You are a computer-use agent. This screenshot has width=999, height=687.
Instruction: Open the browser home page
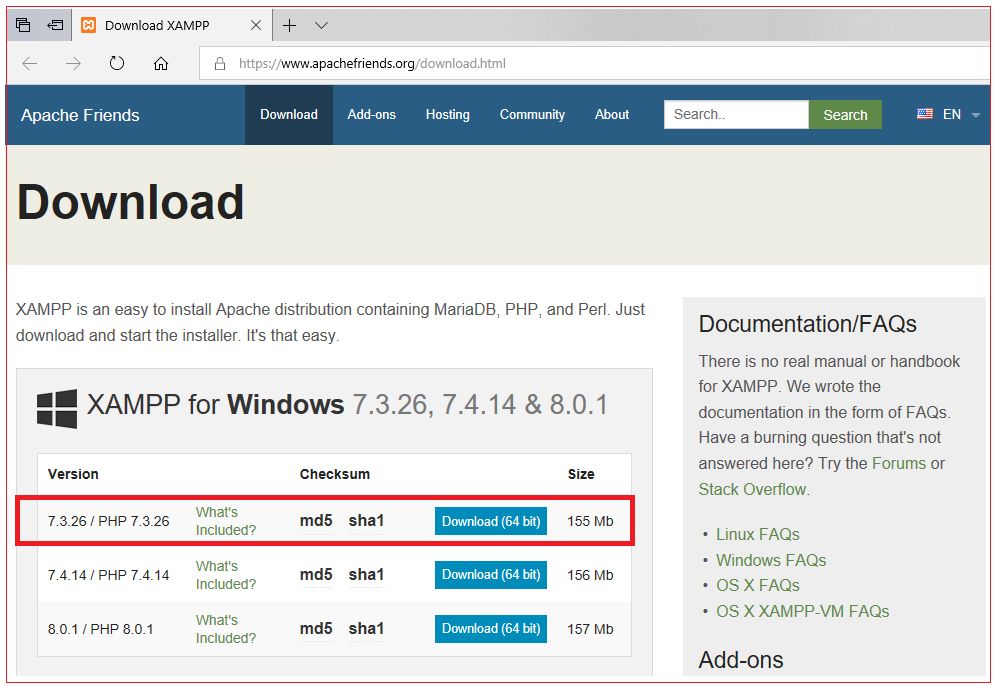161,63
